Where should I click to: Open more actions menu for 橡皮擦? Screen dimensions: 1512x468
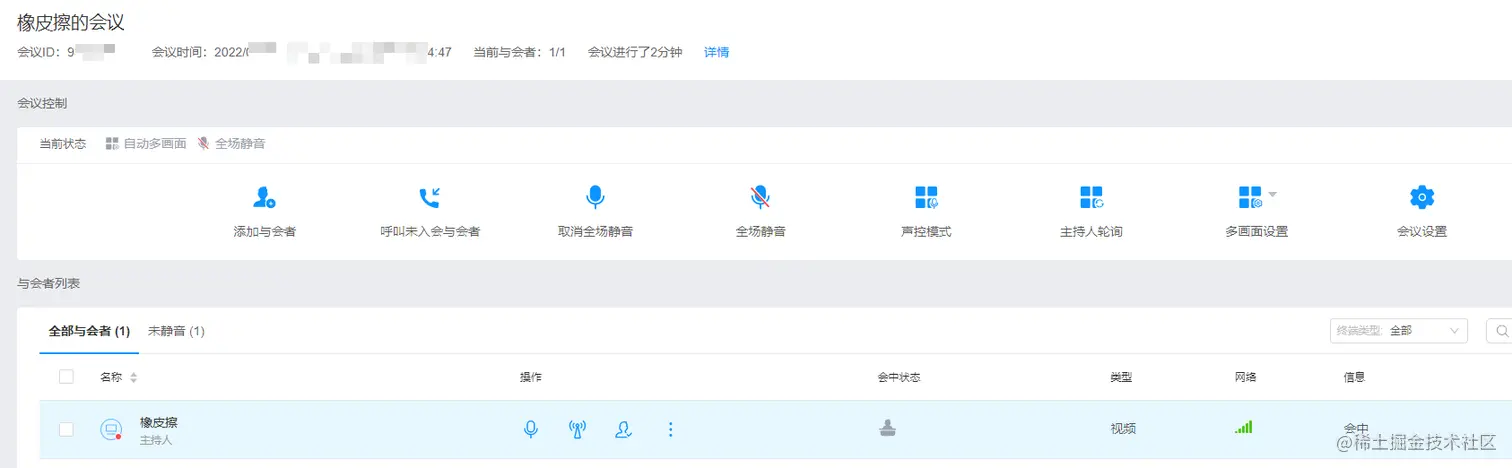tap(670, 429)
